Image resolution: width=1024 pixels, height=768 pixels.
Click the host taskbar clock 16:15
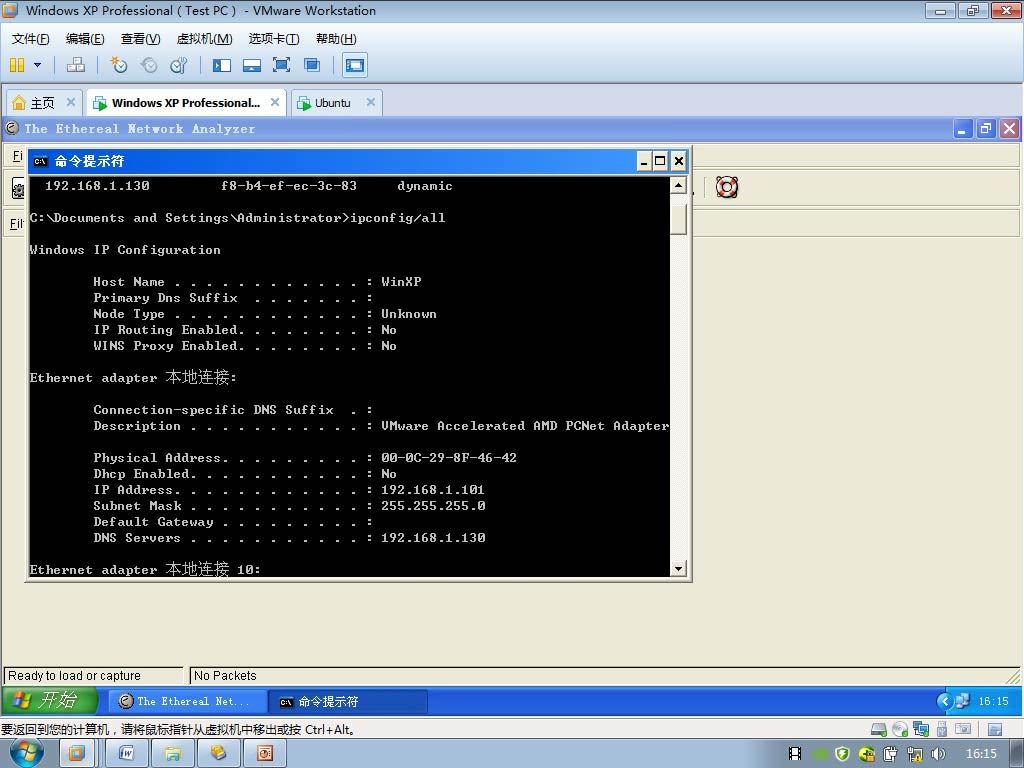(982, 754)
